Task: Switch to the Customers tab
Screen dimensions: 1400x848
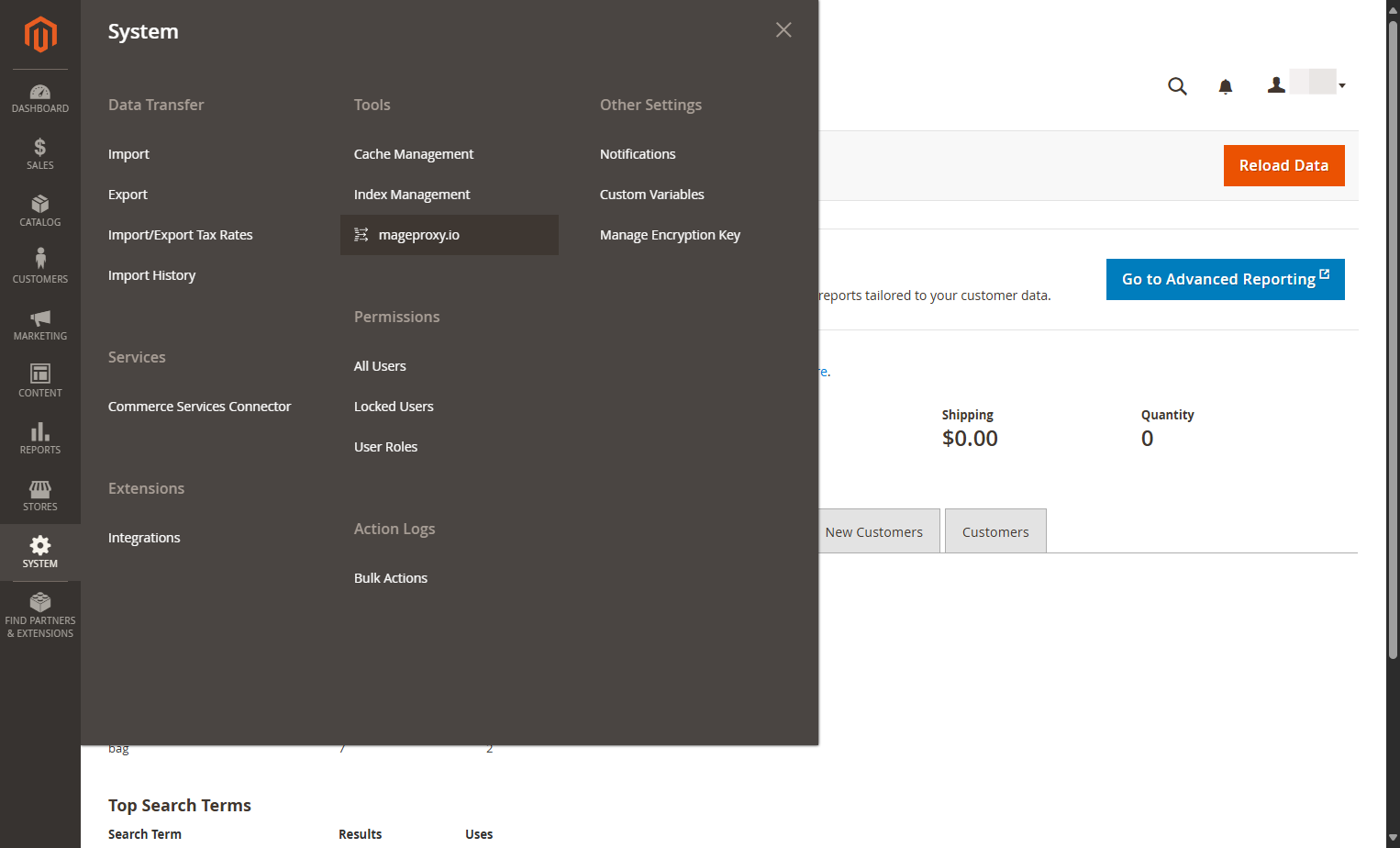Action: (x=995, y=531)
